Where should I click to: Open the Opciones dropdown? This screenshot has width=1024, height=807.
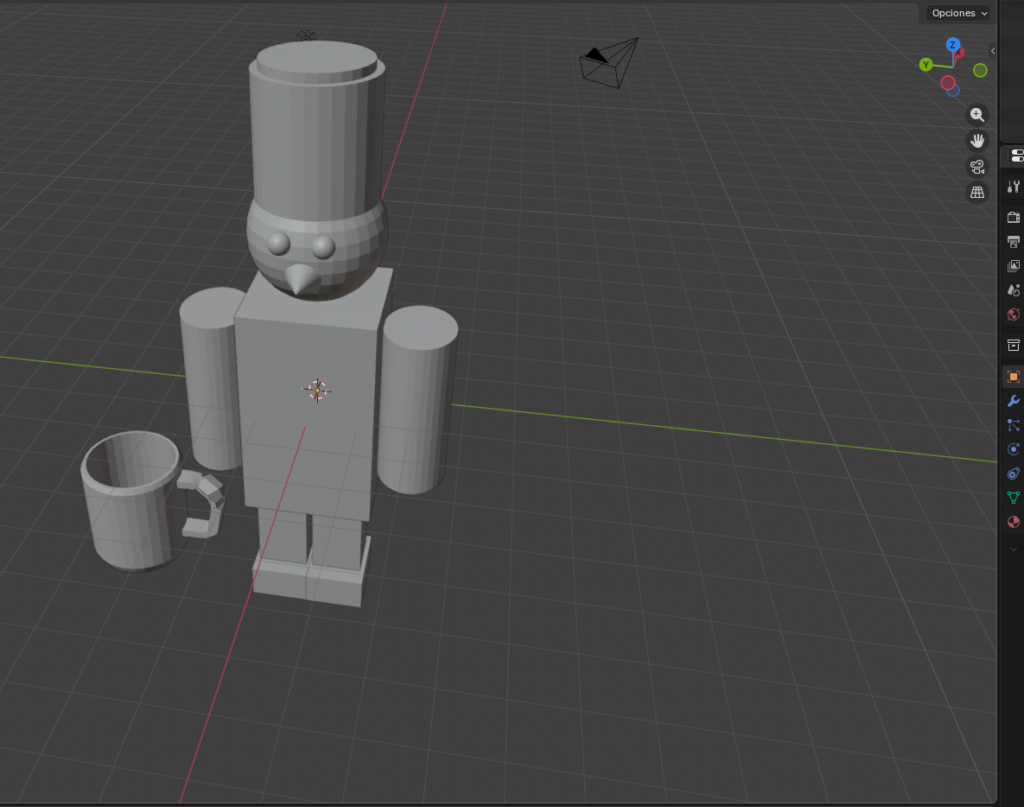tap(958, 13)
